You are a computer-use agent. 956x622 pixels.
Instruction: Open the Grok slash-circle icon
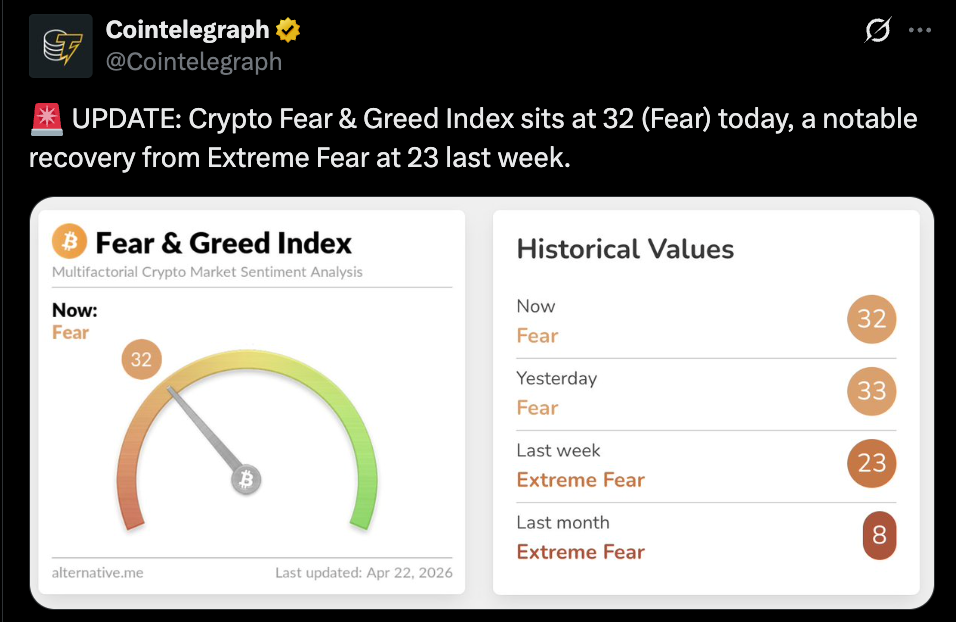pos(877,31)
